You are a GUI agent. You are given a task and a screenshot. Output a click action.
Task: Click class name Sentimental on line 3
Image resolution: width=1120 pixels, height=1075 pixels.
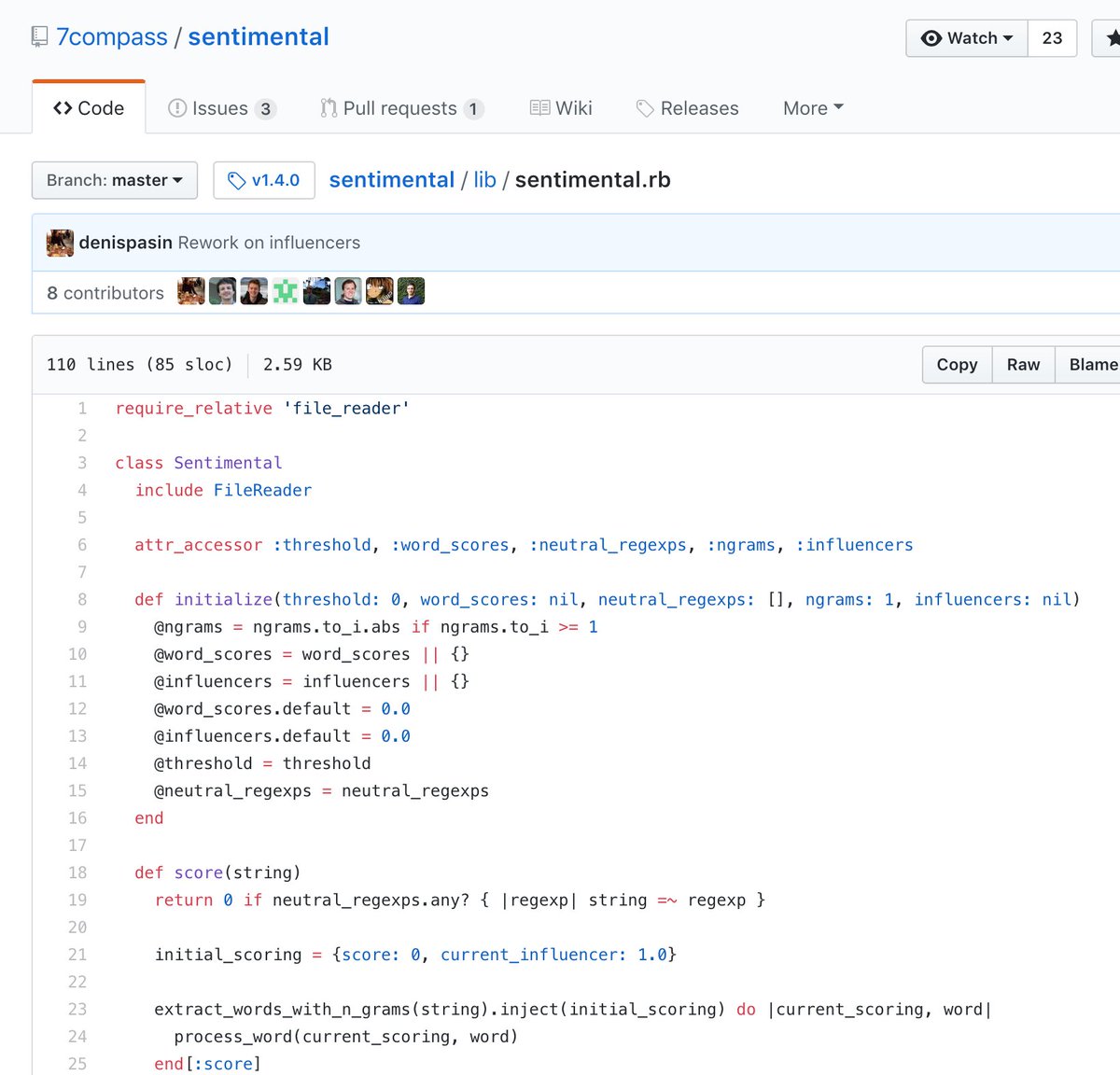[x=228, y=463]
